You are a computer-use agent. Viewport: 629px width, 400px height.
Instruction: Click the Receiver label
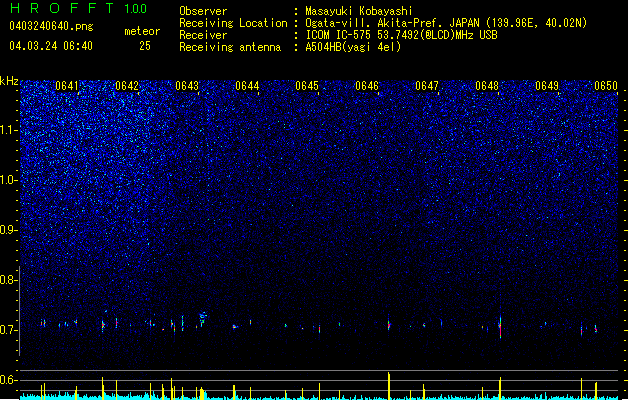pos(203,35)
